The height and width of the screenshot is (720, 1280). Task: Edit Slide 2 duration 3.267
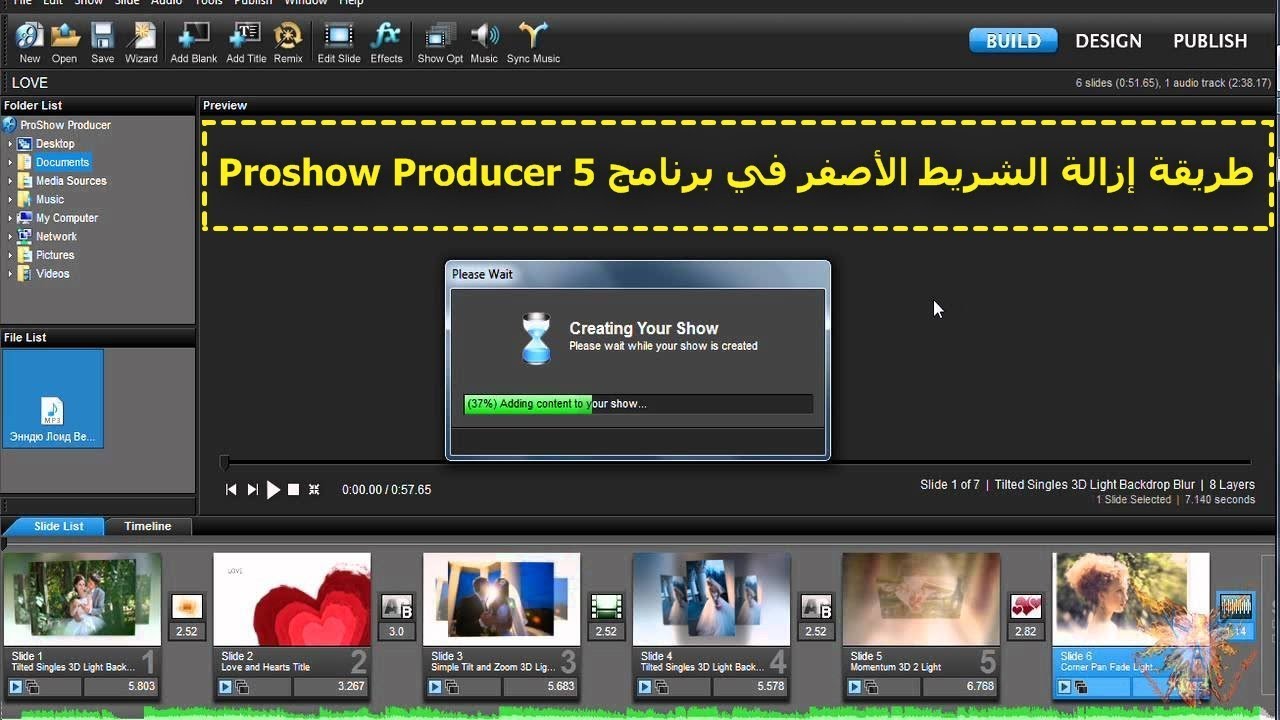(x=331, y=687)
